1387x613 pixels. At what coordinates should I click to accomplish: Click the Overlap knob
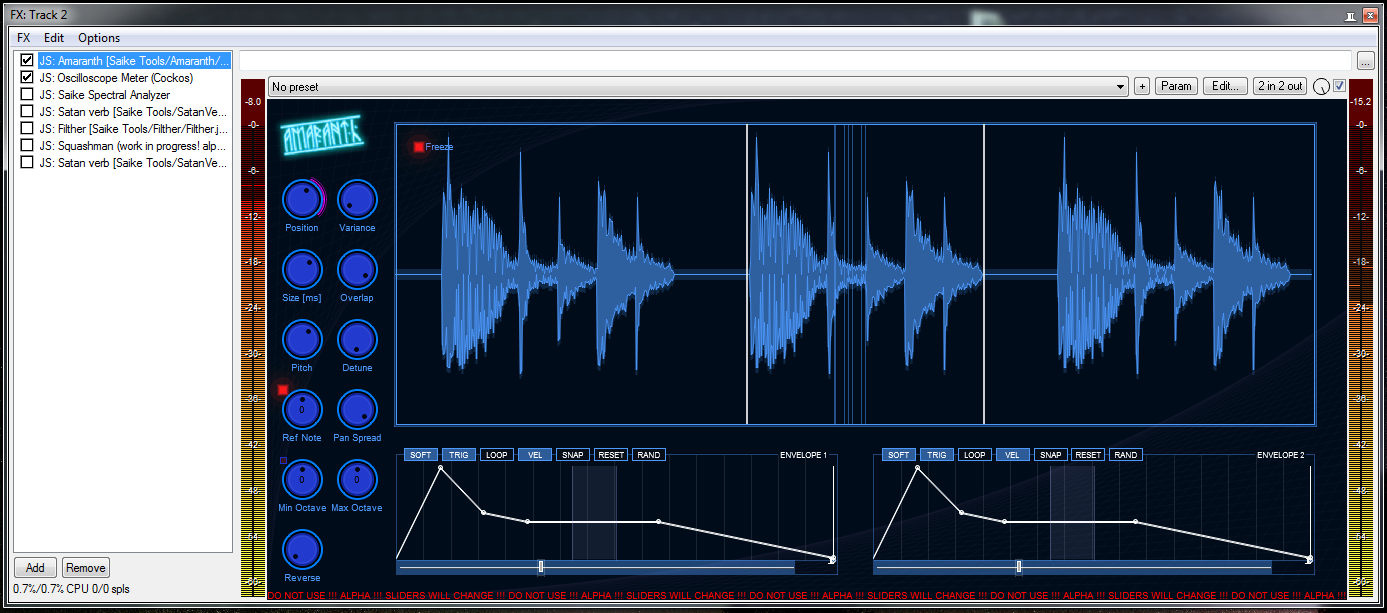[357, 270]
